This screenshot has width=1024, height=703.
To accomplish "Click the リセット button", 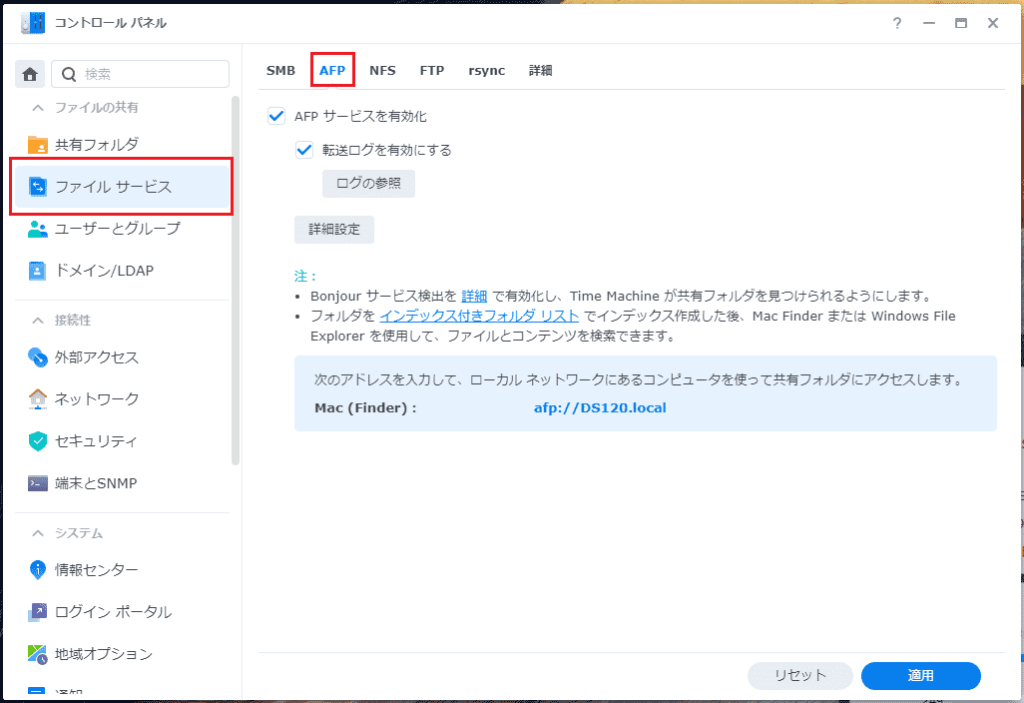I will (800, 676).
